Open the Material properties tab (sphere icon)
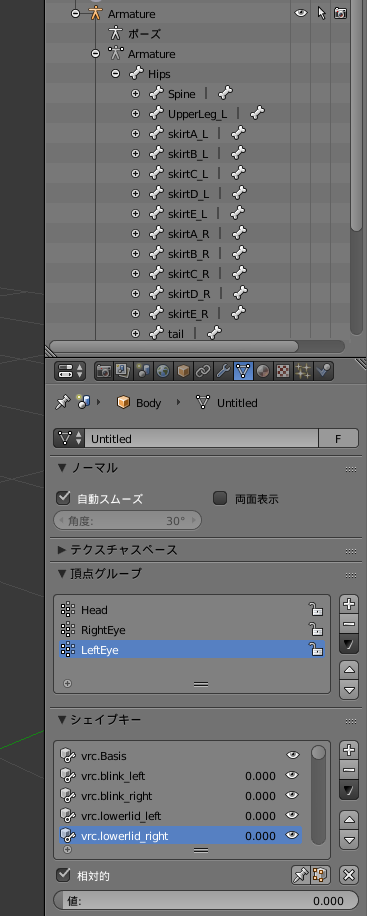 (x=263, y=371)
